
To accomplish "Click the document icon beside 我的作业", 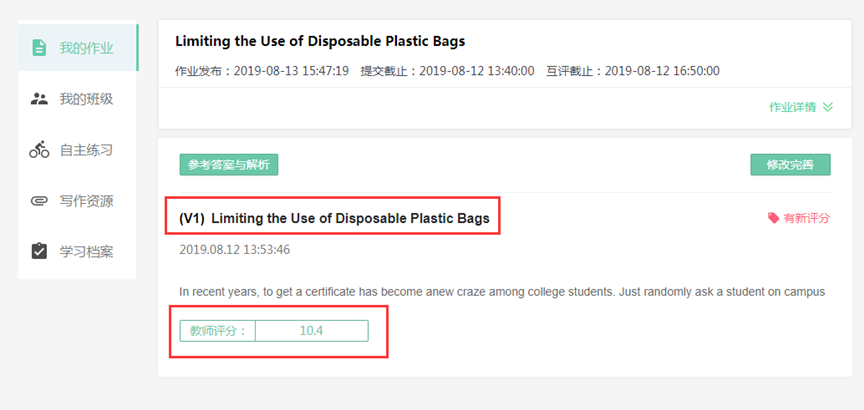I will pos(39,47).
